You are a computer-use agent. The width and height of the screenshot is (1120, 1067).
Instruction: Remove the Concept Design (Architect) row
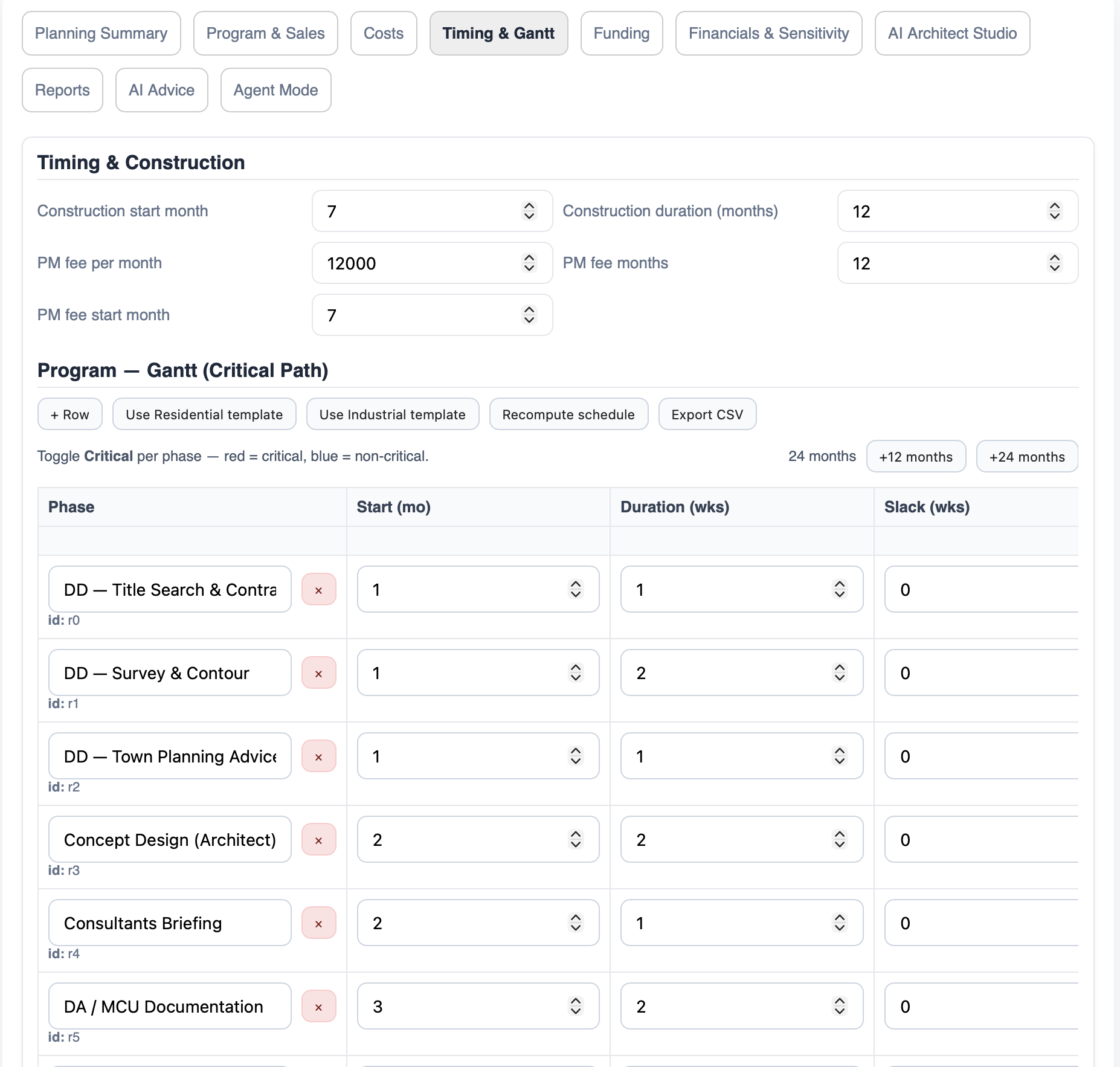[x=319, y=840]
